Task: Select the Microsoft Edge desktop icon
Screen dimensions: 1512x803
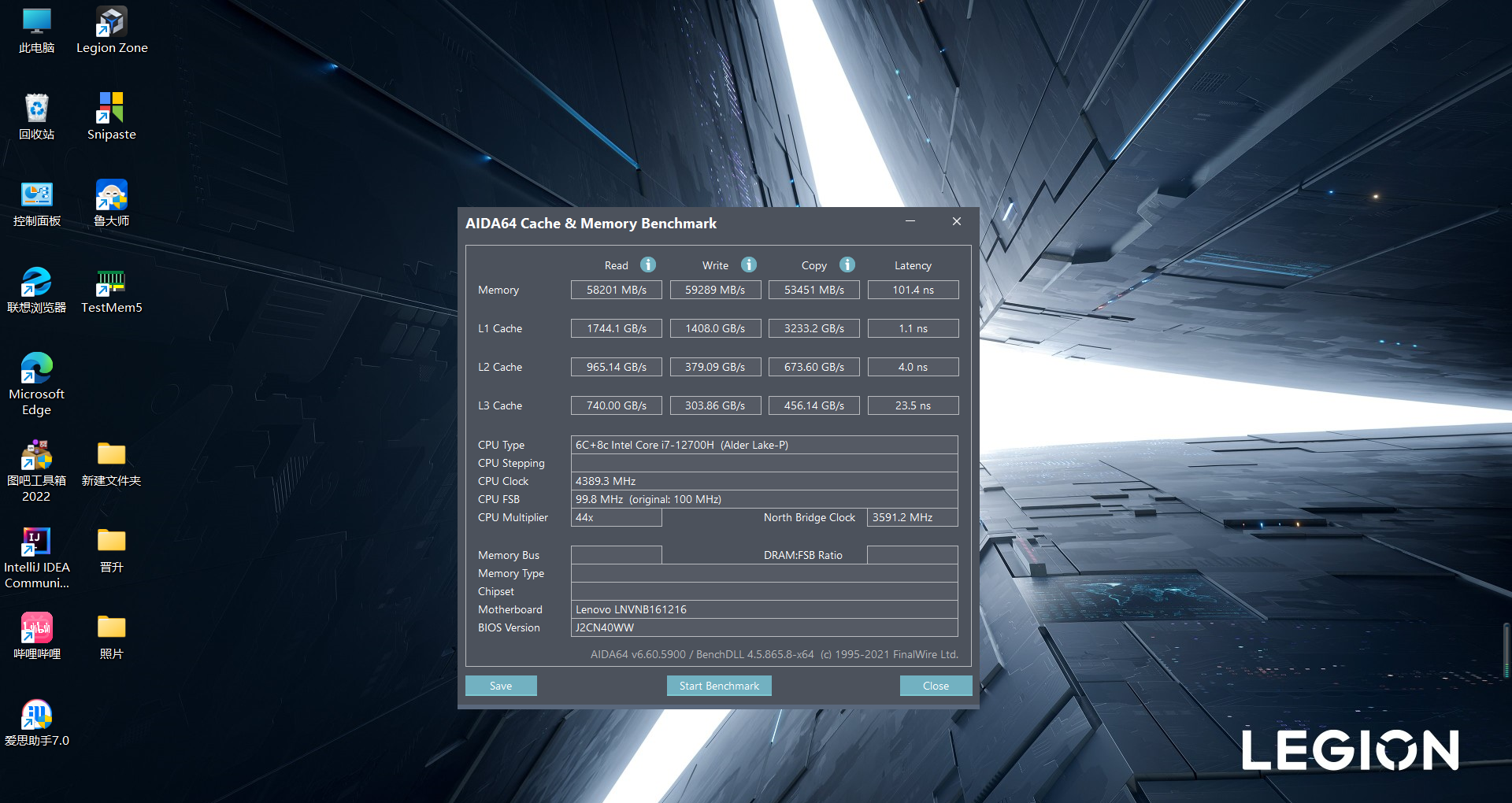Action: click(x=36, y=384)
